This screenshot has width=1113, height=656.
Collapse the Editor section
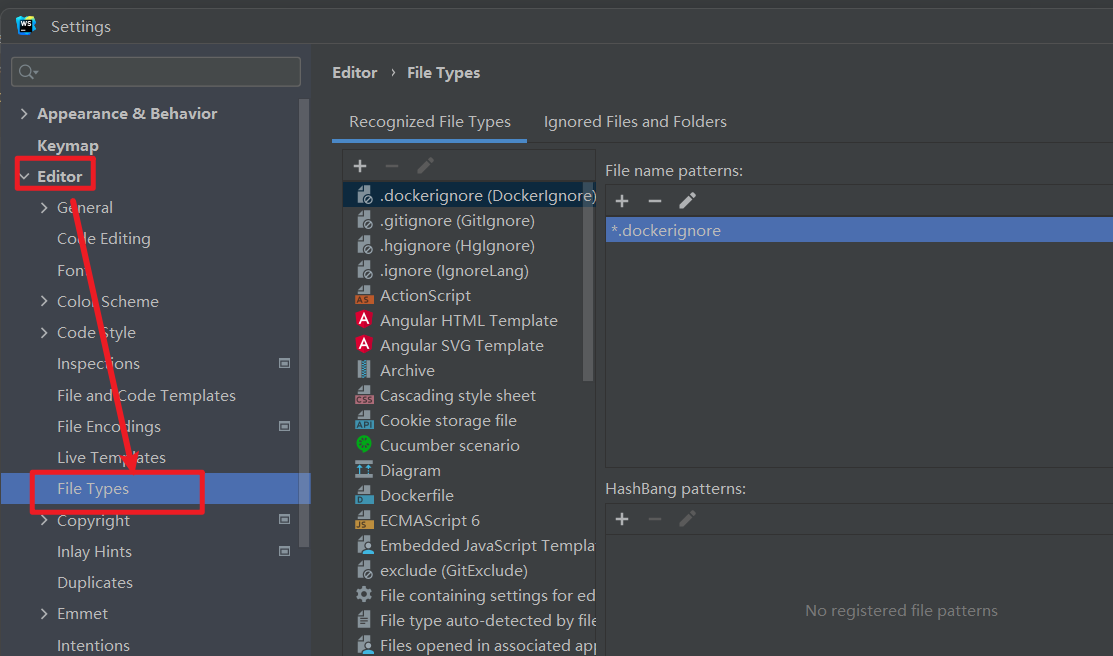tap(24, 176)
